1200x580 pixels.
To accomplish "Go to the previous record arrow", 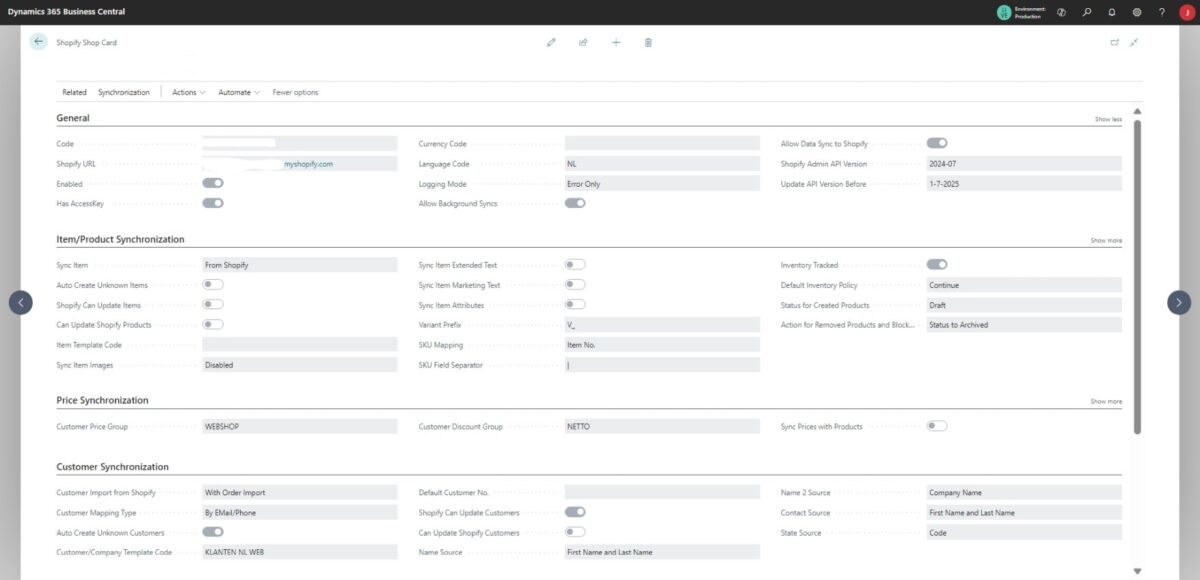I will click(x=21, y=302).
